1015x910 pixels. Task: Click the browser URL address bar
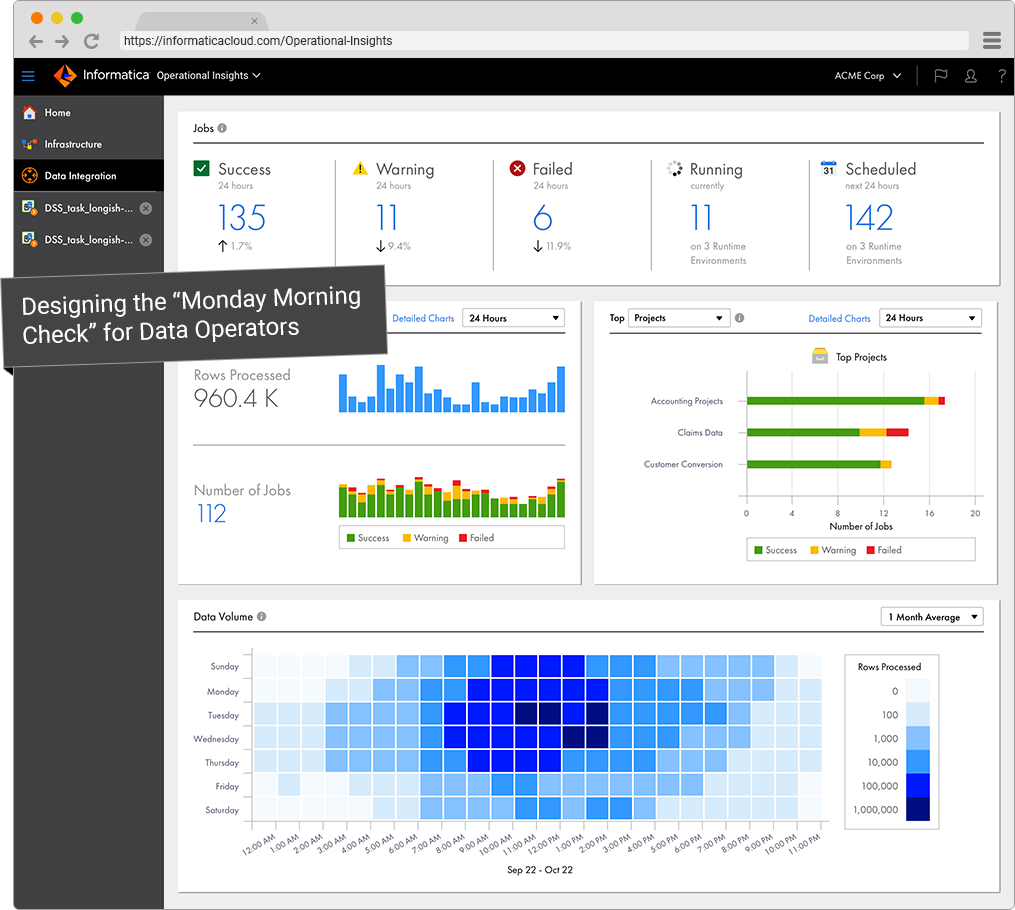pos(544,41)
